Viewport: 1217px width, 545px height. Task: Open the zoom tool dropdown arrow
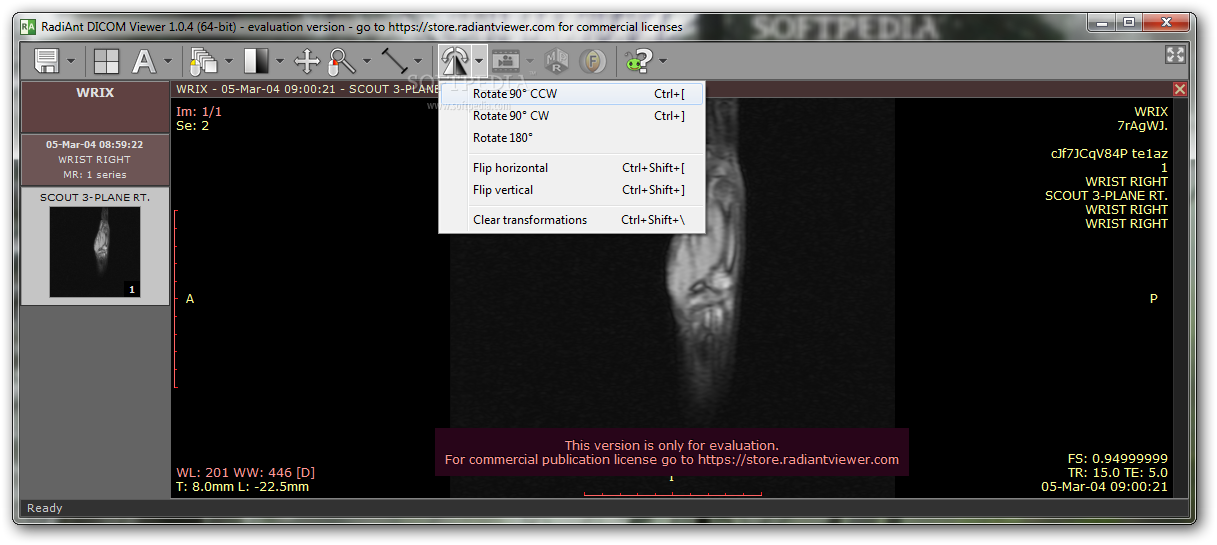pyautogui.click(x=367, y=62)
